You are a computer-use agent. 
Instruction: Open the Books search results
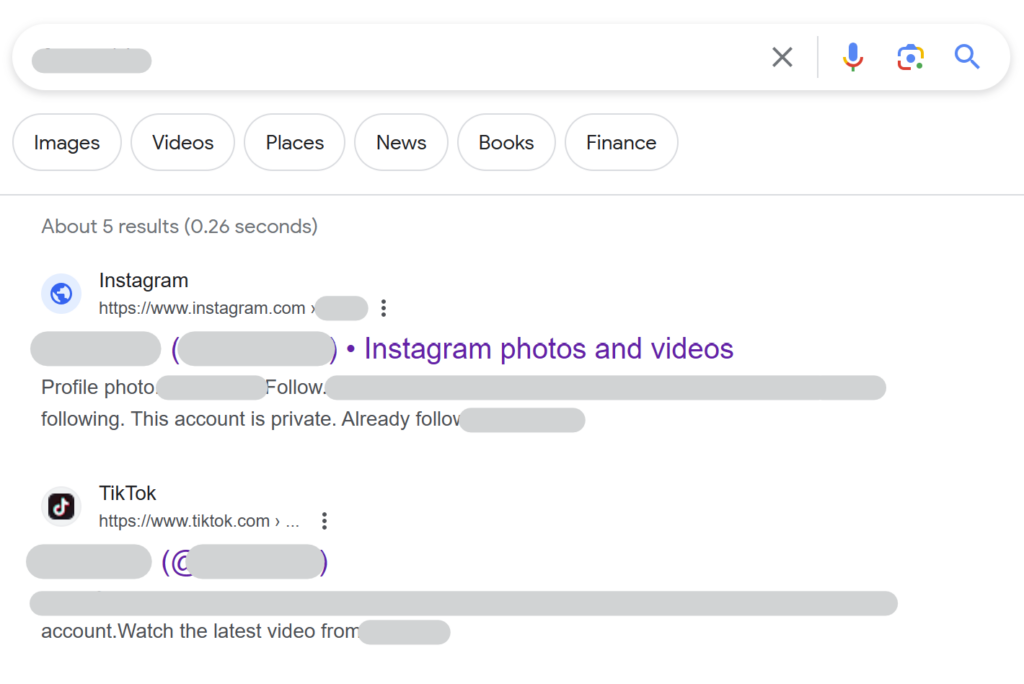click(x=506, y=142)
